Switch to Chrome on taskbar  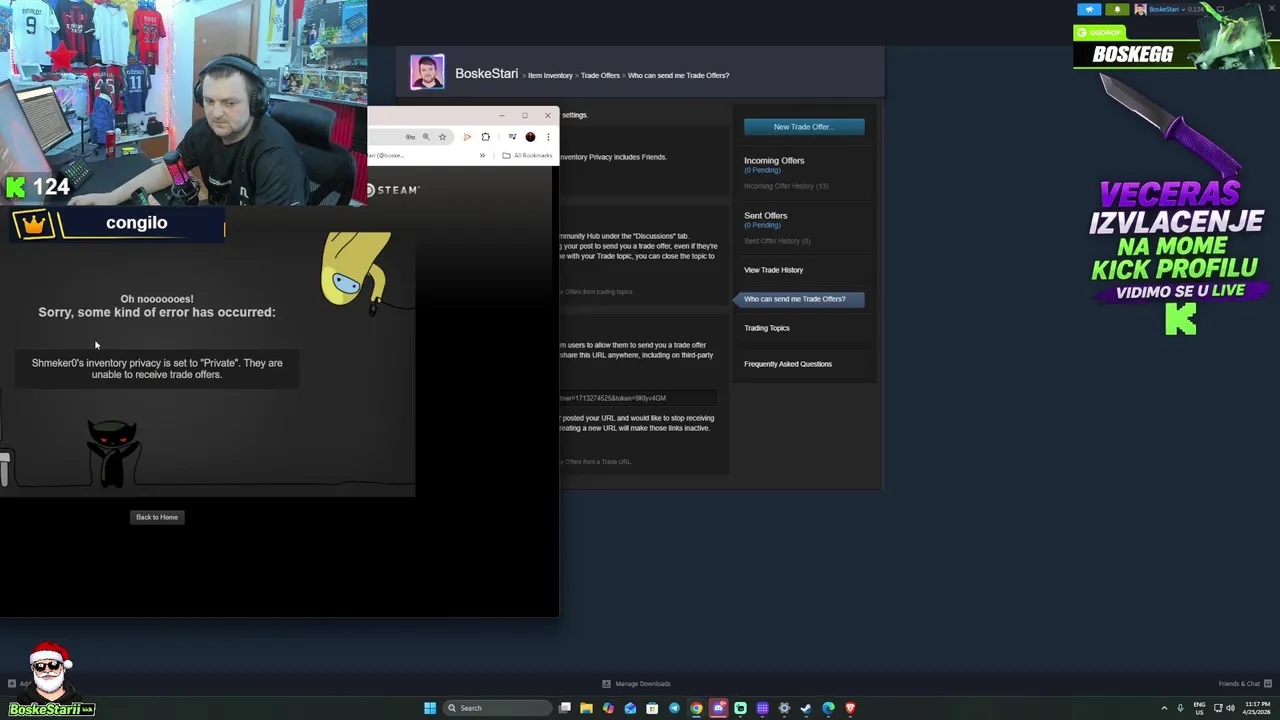click(696, 708)
